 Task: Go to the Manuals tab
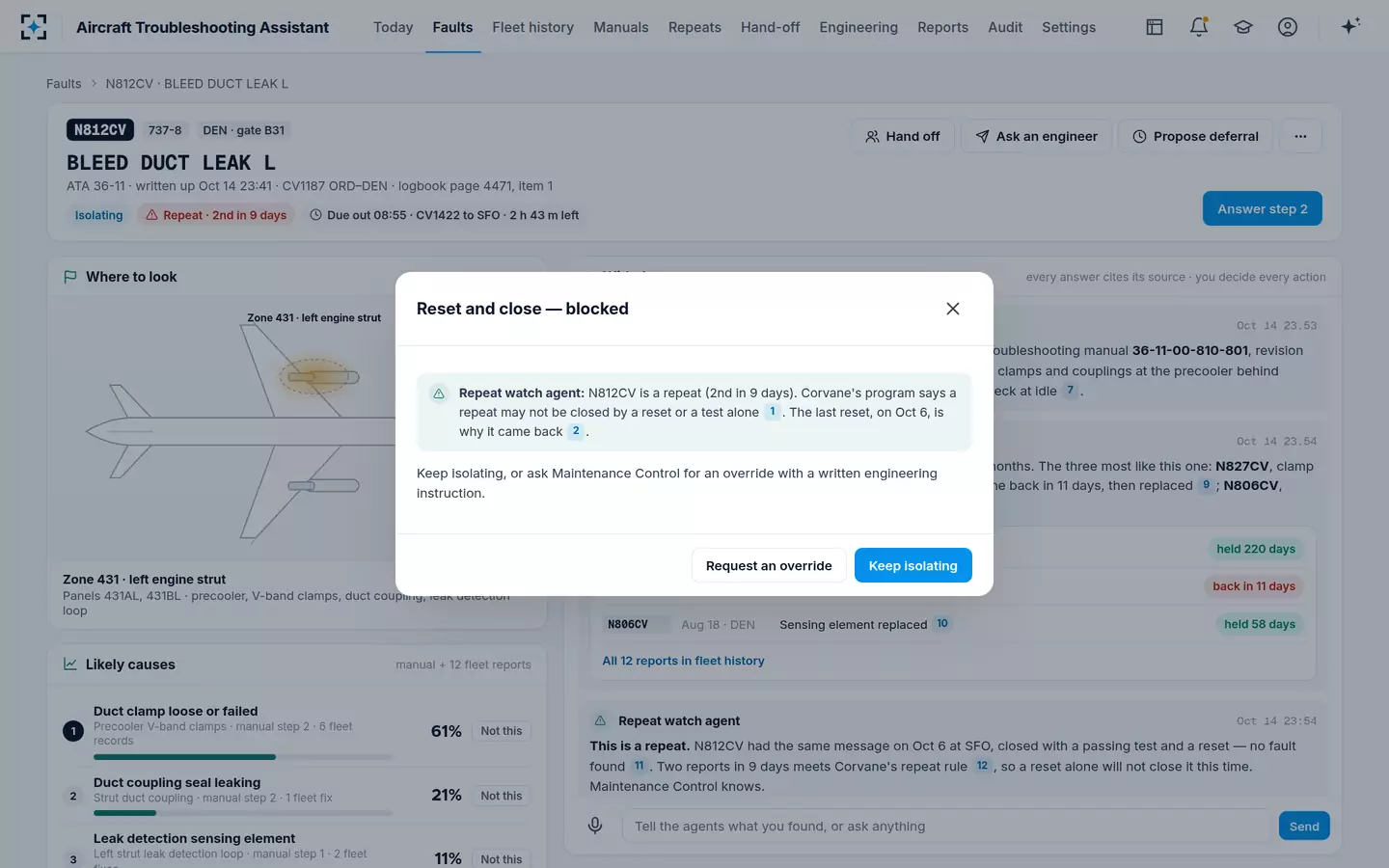tap(621, 27)
